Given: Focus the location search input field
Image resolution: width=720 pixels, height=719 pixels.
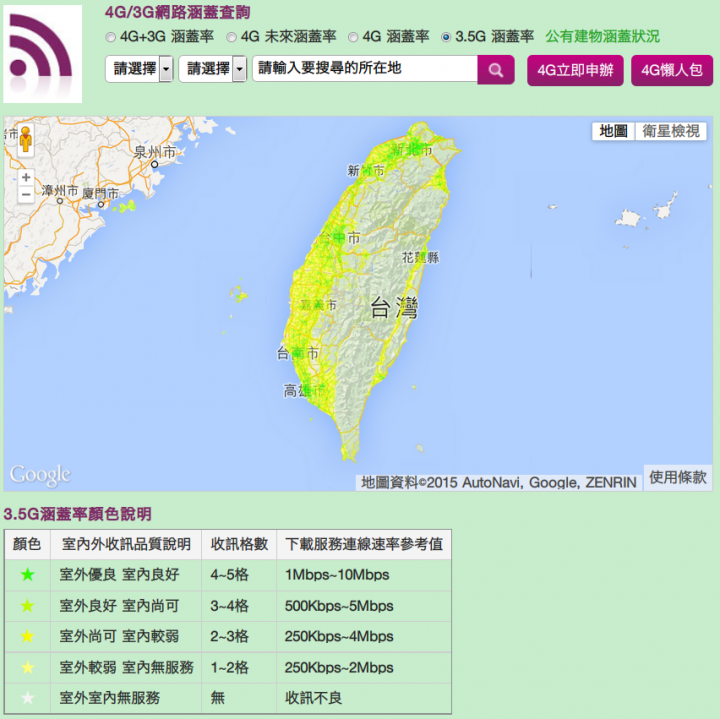Looking at the screenshot, I should tap(365, 69).
